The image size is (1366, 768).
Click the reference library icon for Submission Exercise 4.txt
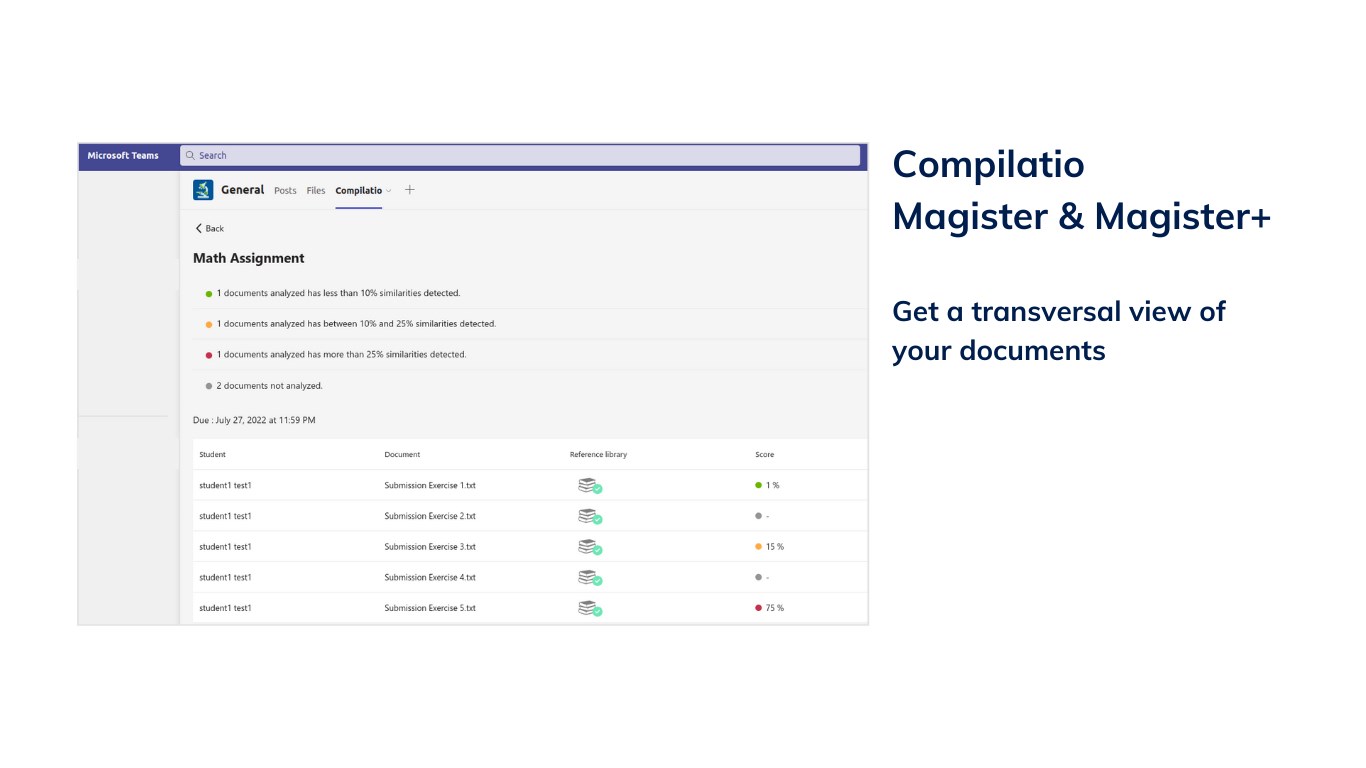590,578
